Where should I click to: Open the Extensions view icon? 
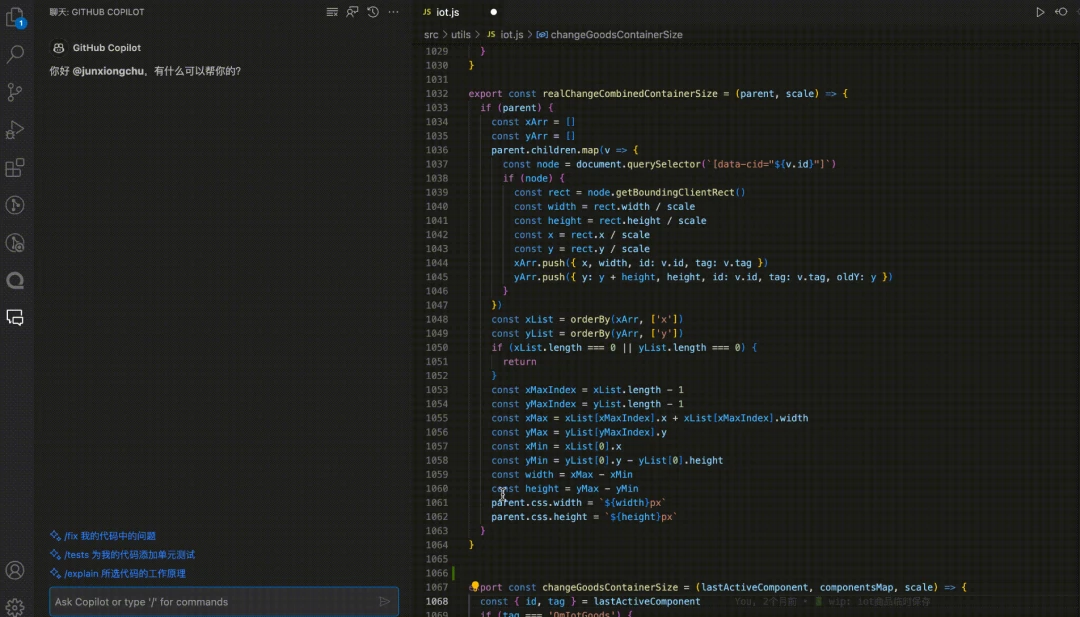pyautogui.click(x=15, y=167)
